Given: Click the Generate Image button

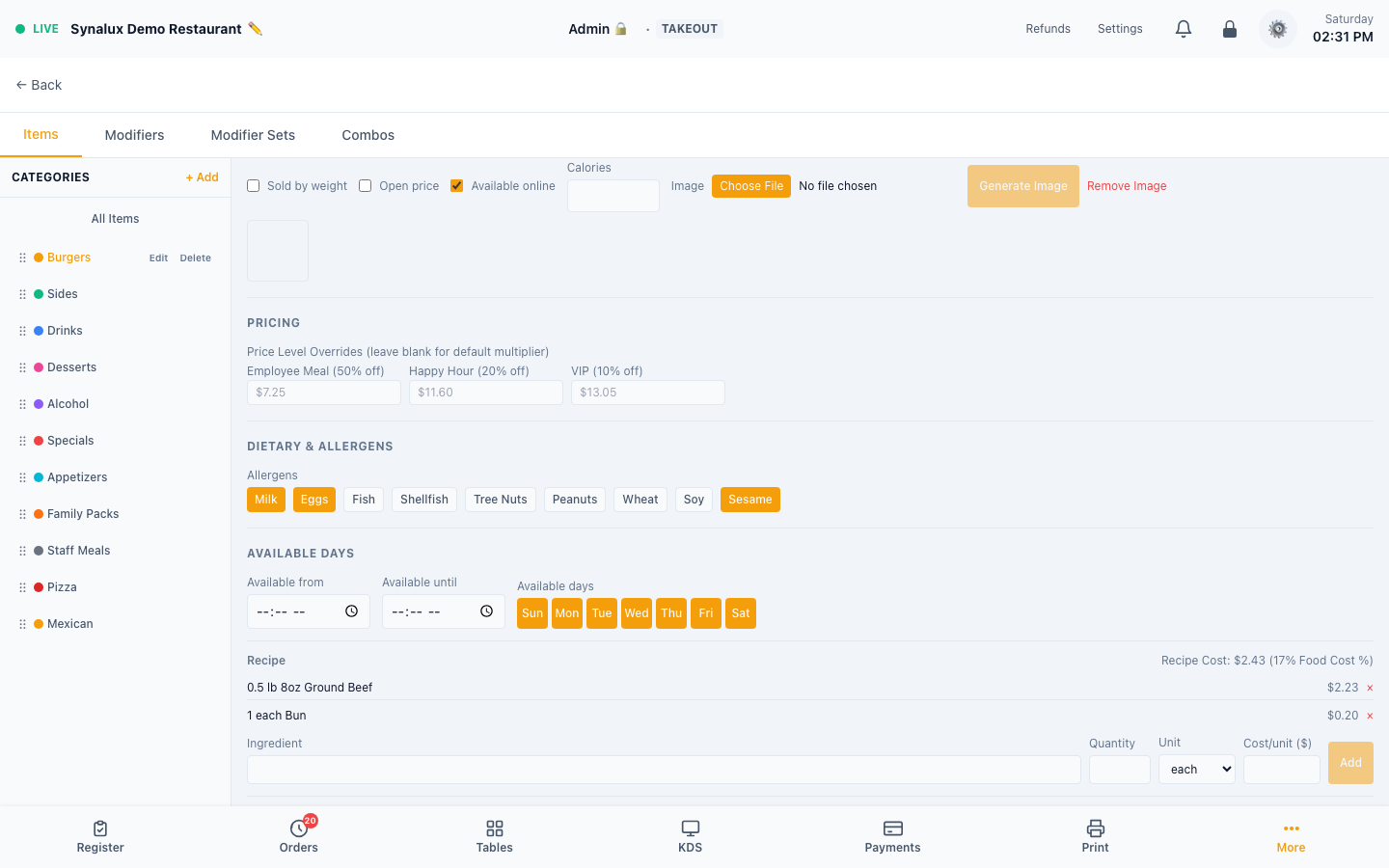Looking at the screenshot, I should [1023, 186].
